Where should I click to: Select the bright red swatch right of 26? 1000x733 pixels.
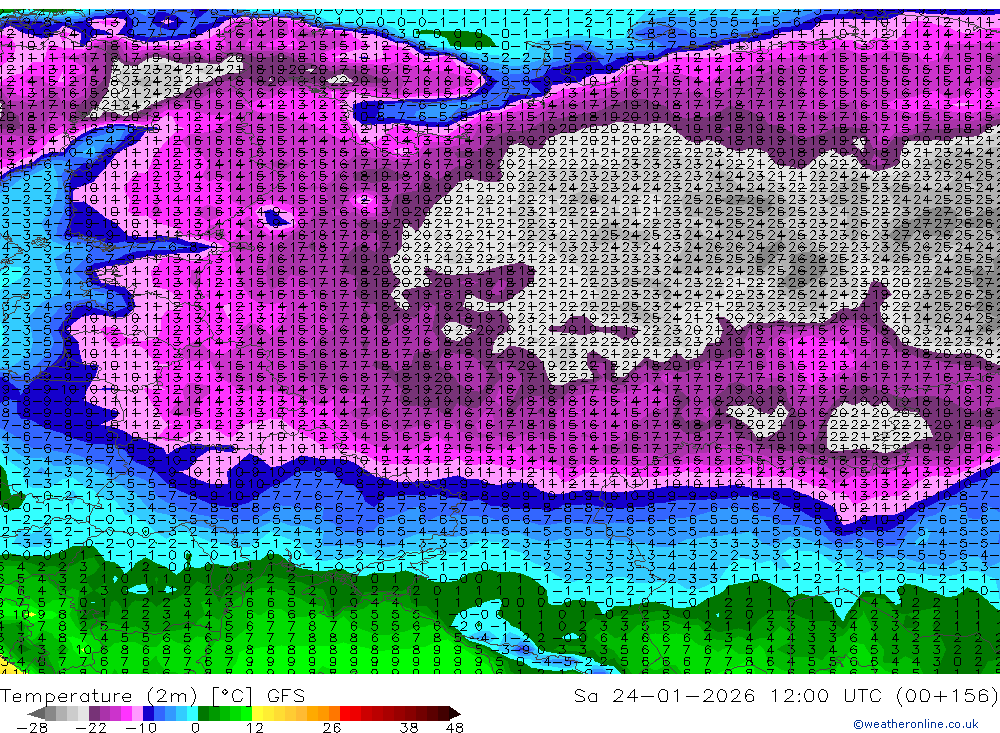pos(345,714)
